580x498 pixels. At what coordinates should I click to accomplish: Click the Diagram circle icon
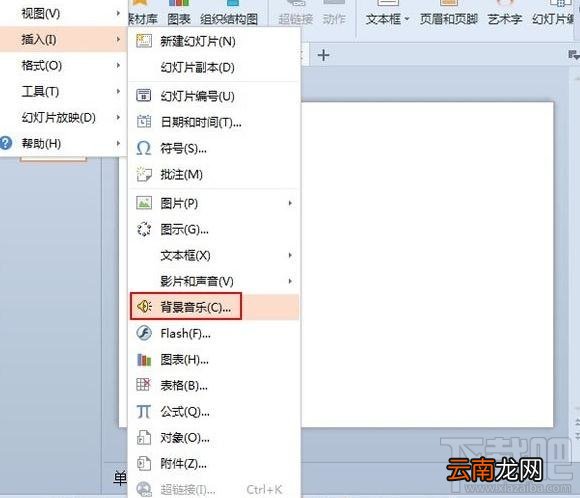144,229
